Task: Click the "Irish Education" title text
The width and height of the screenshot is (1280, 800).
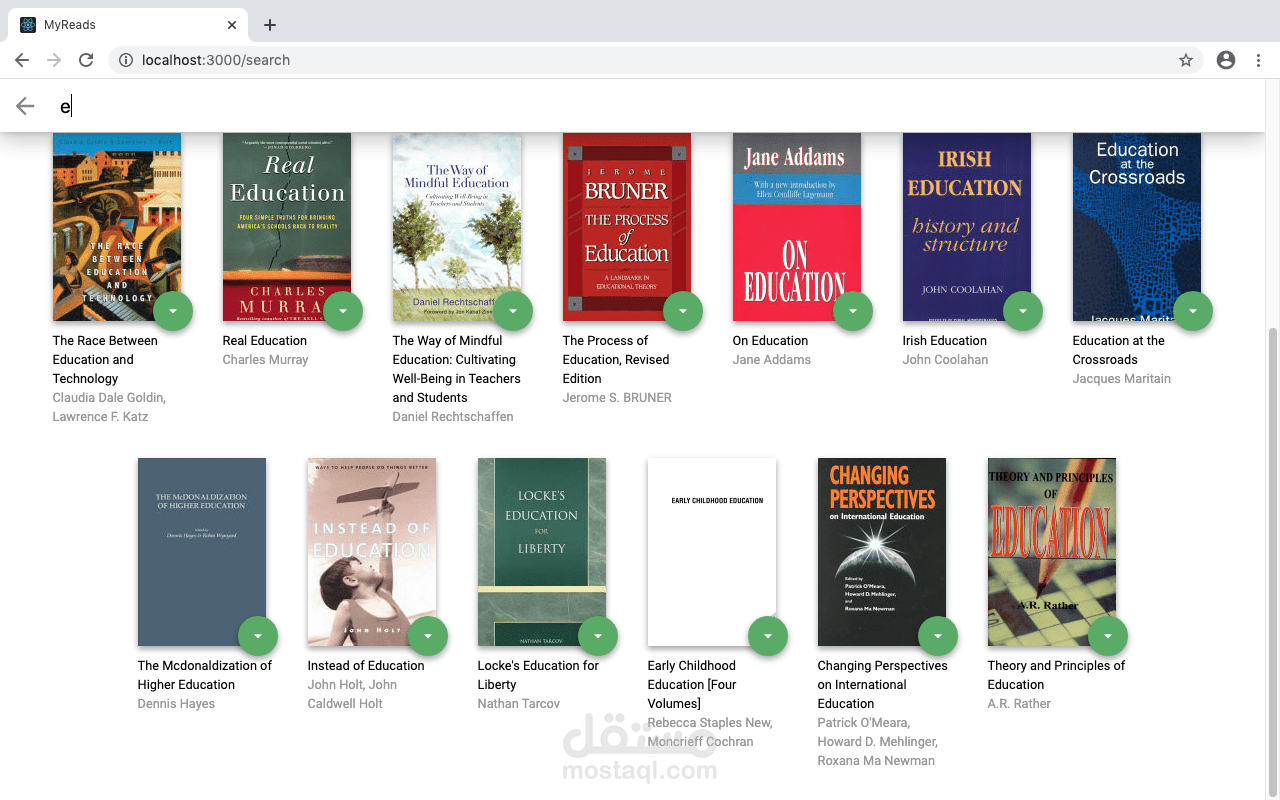Action: (x=945, y=341)
